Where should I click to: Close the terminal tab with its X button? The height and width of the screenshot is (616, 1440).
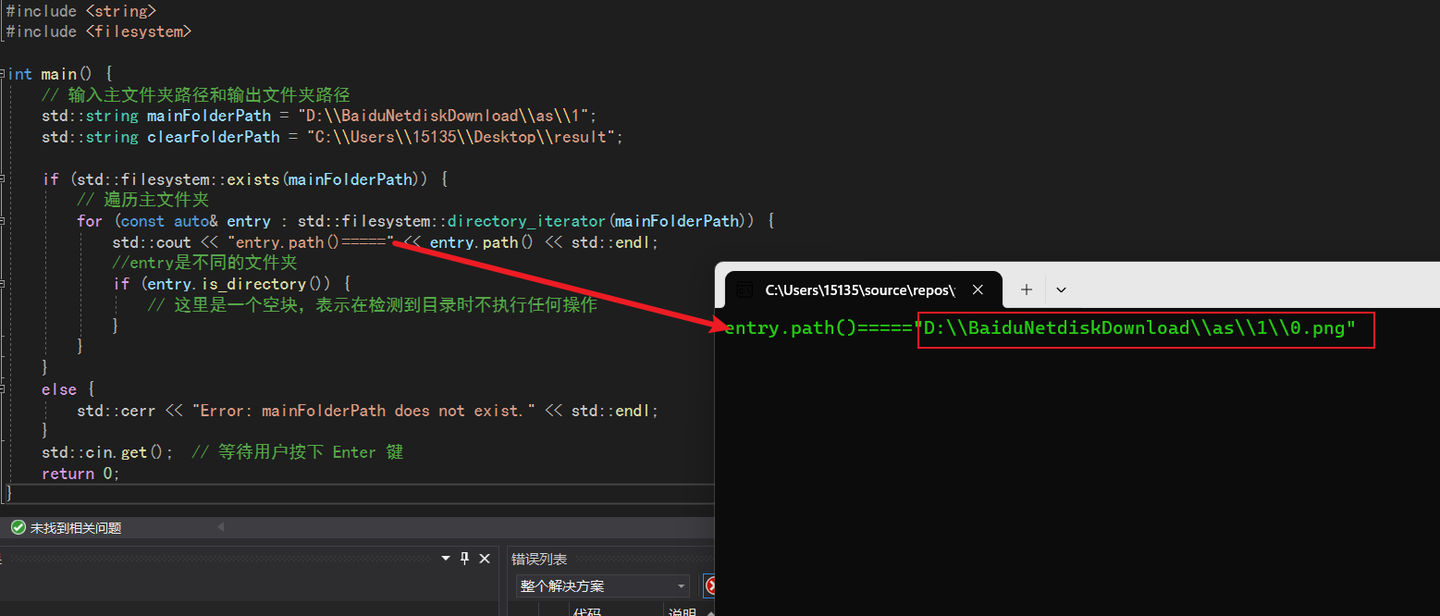tap(977, 289)
